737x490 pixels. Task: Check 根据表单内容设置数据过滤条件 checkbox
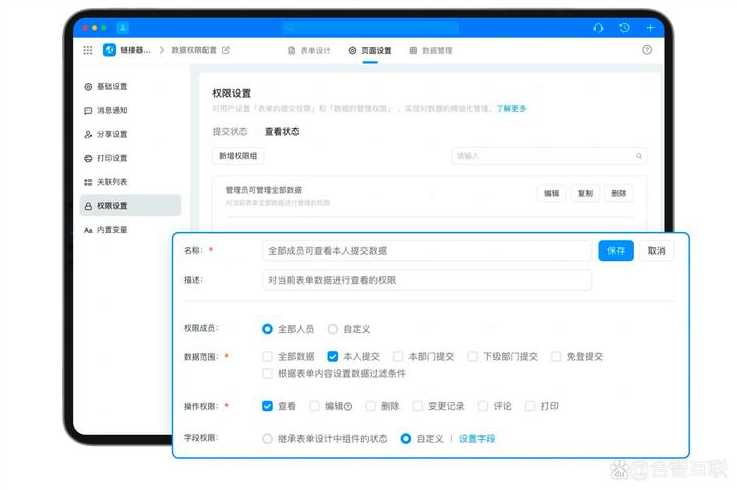pyautogui.click(x=267, y=374)
